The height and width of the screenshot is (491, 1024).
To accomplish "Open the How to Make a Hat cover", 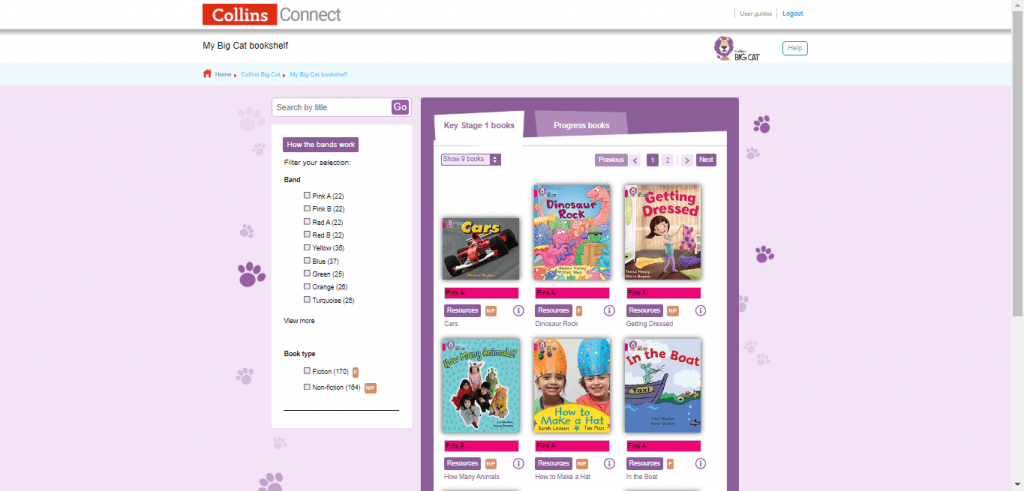I will [x=572, y=385].
